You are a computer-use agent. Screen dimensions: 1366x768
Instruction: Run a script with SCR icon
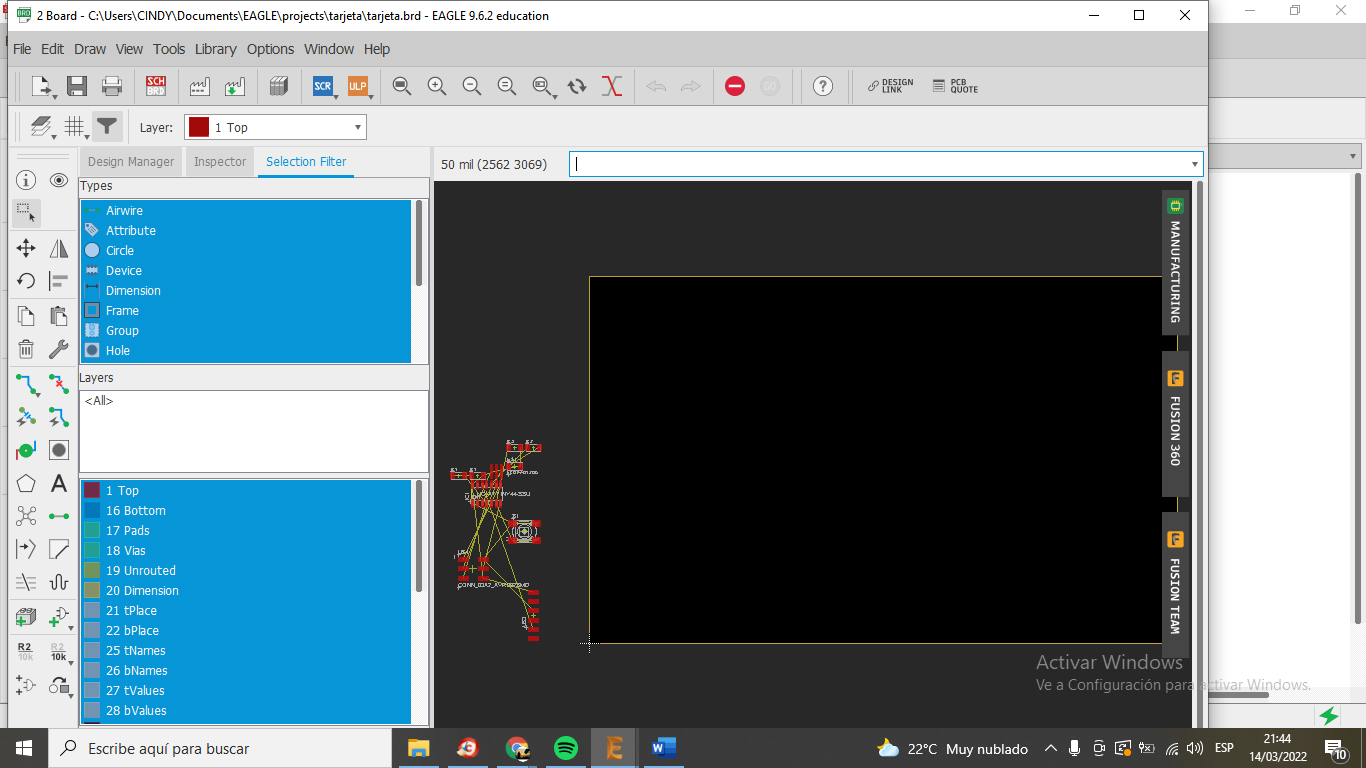[x=322, y=86]
